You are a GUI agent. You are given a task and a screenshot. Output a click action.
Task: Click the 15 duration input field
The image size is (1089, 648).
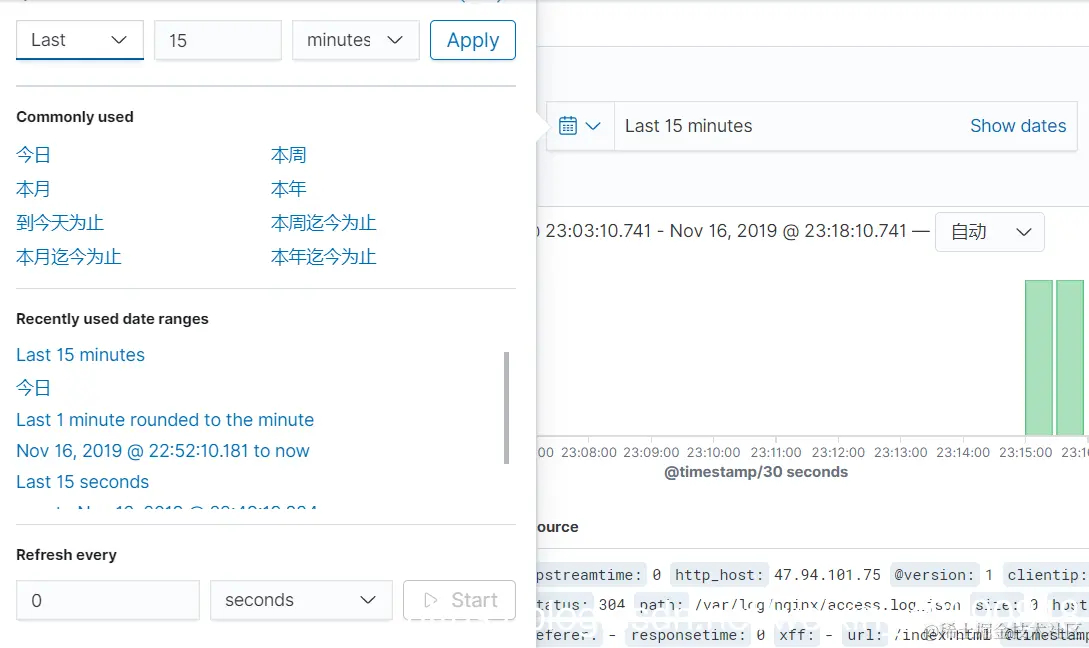(217, 40)
